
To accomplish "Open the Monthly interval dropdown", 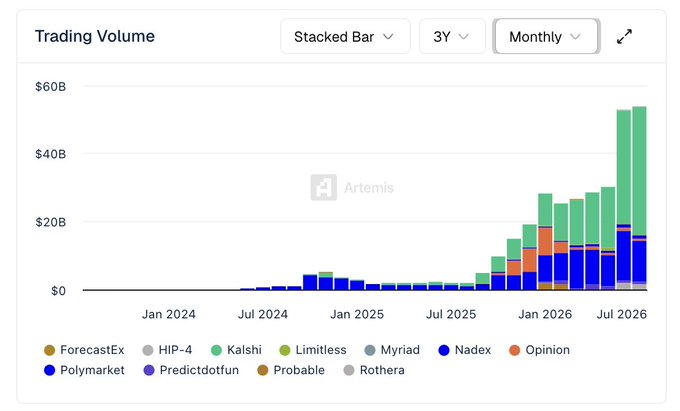I will tap(546, 36).
